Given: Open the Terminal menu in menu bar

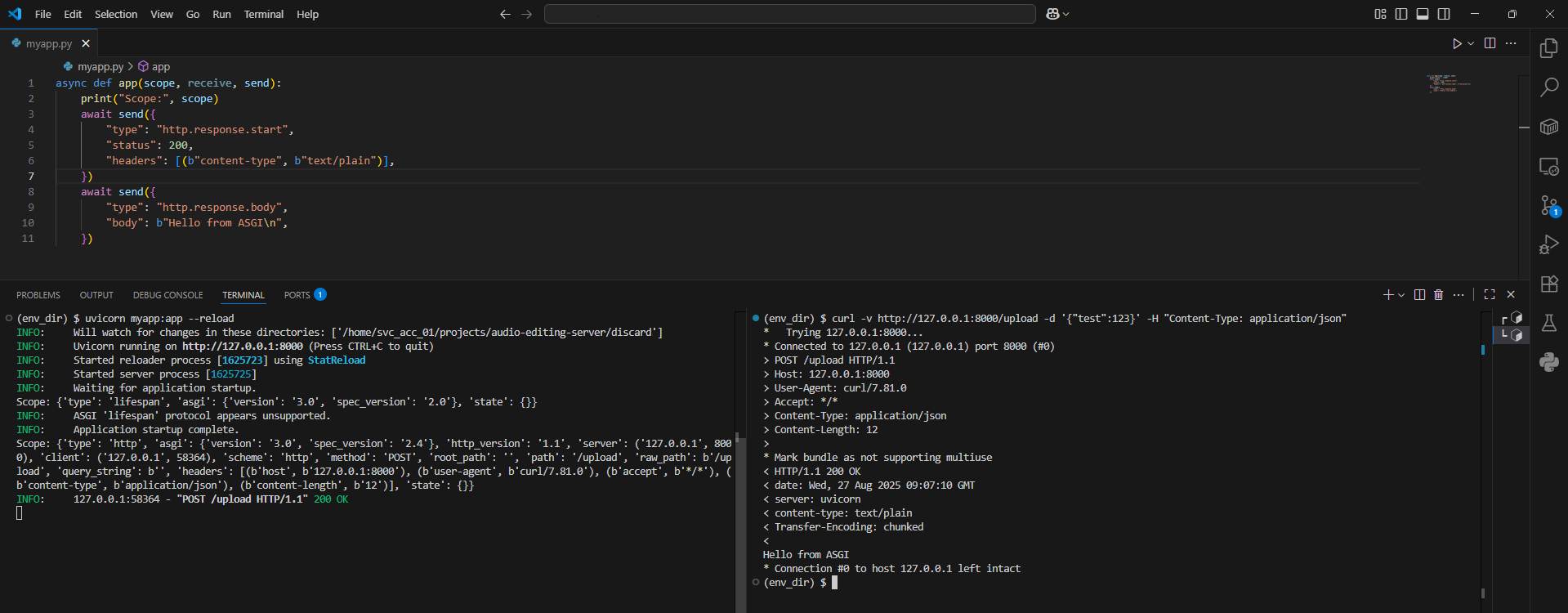Looking at the screenshot, I should 263,14.
